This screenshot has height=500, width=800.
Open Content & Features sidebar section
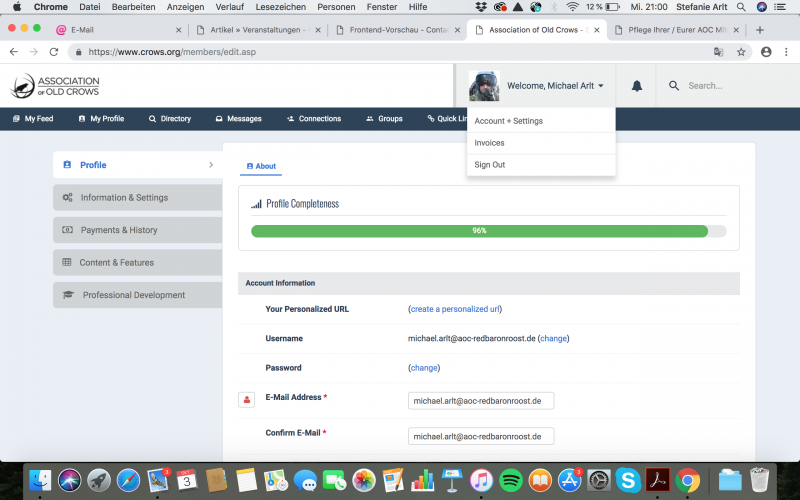(x=137, y=262)
